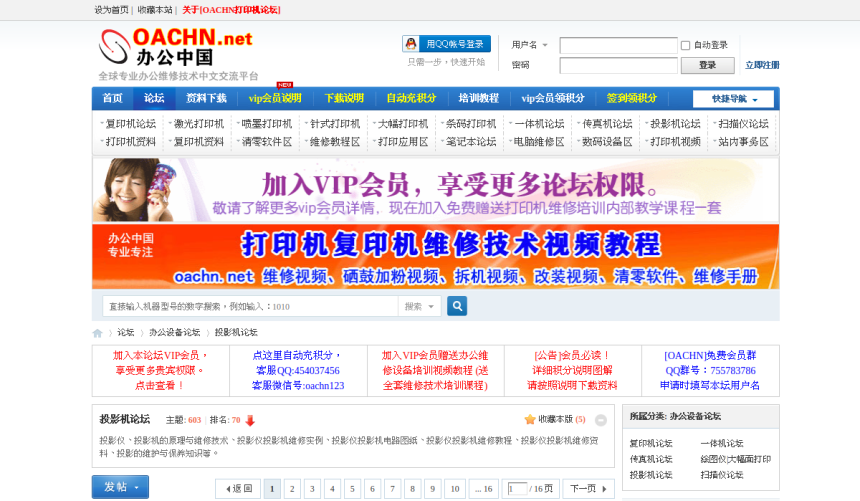Image resolution: width=860 pixels, height=501 pixels.
Task: Click breadcrumb 办公设备论坛
Action: click(x=174, y=333)
